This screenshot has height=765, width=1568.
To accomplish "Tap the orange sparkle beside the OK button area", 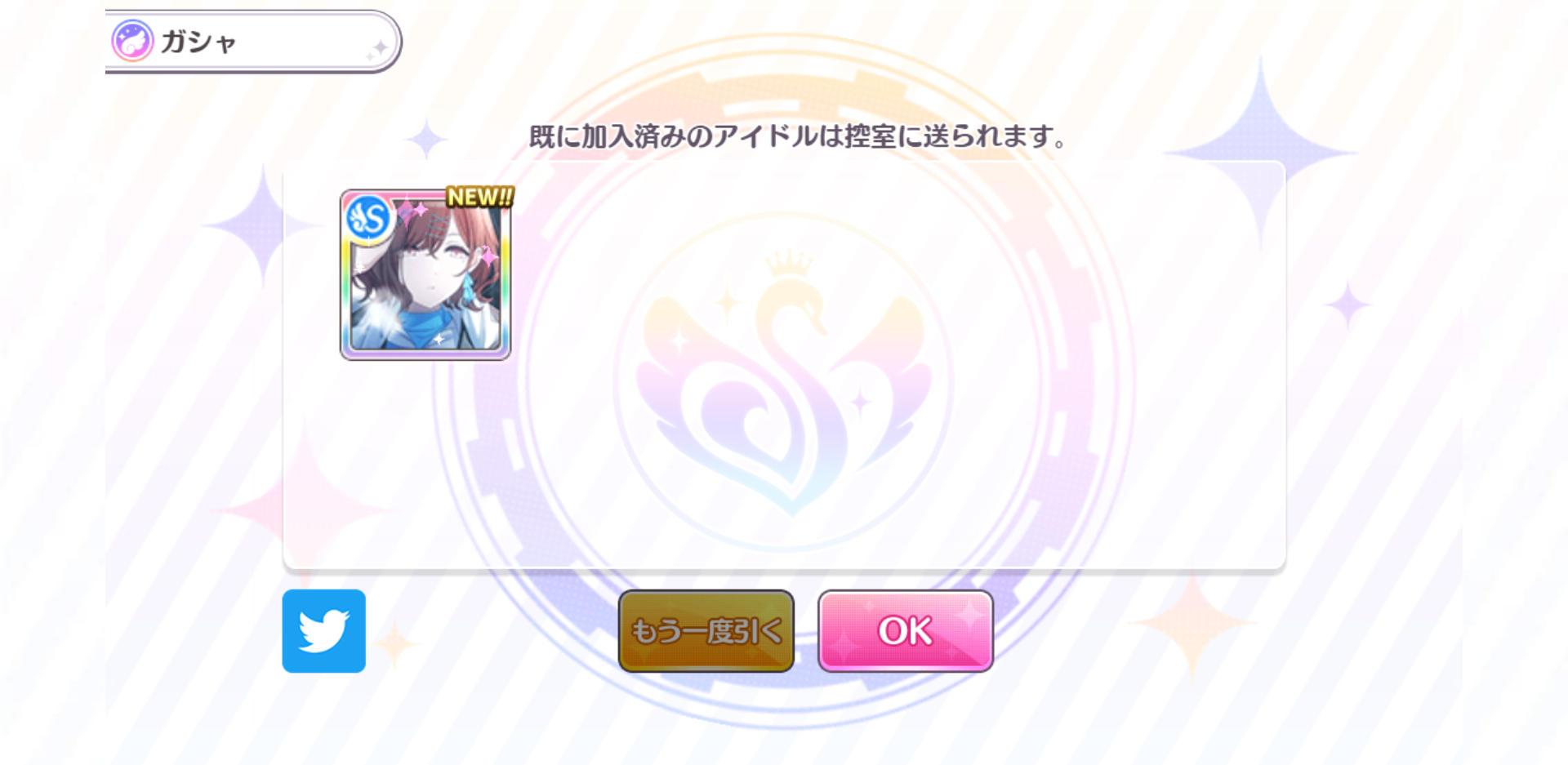I will pyautogui.click(x=1192, y=624).
